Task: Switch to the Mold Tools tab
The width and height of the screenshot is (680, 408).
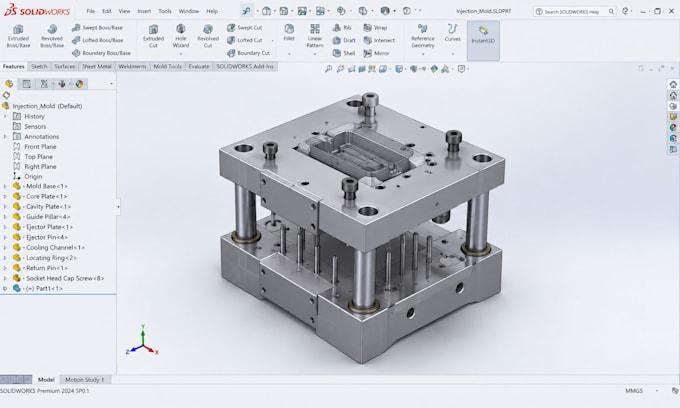Action: [167, 66]
